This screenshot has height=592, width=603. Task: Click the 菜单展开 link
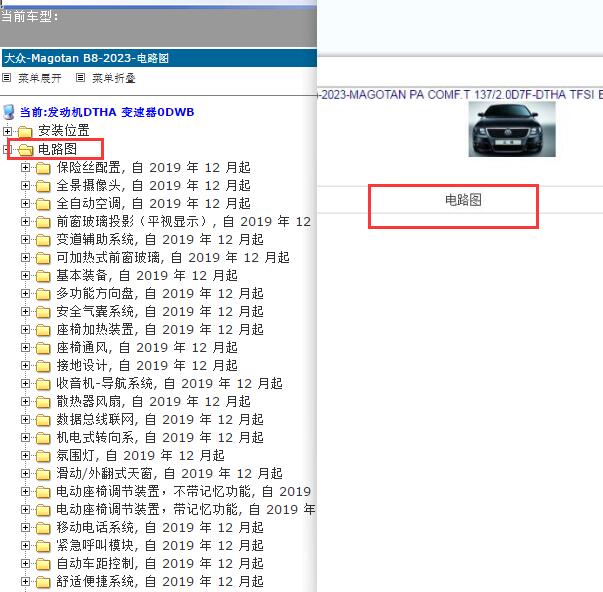click(40, 78)
